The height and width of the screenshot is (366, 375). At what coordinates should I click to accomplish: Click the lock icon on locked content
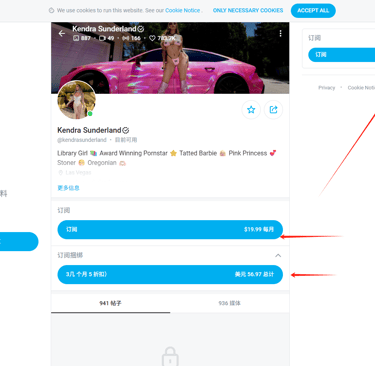click(170, 357)
